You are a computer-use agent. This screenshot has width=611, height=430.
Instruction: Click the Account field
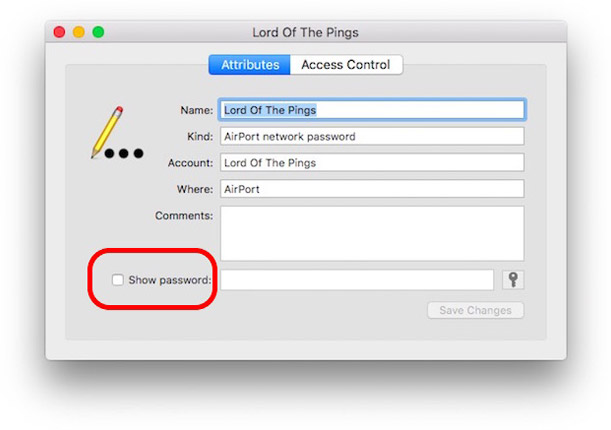pos(372,162)
